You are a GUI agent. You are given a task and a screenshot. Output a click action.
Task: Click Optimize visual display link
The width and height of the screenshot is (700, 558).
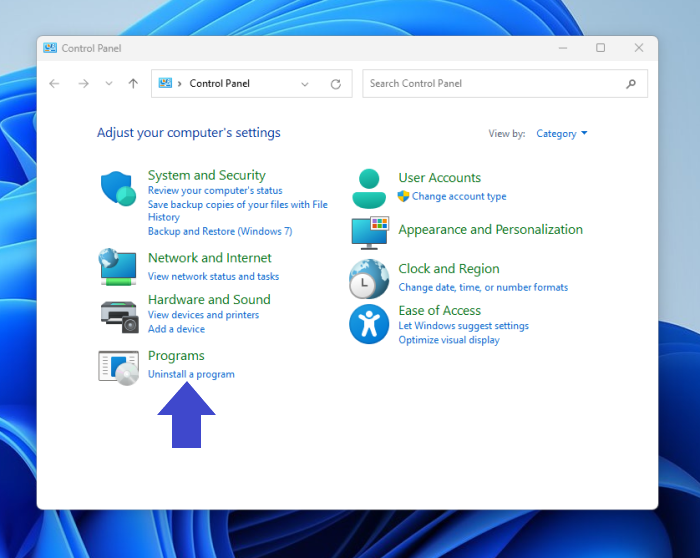[449, 340]
